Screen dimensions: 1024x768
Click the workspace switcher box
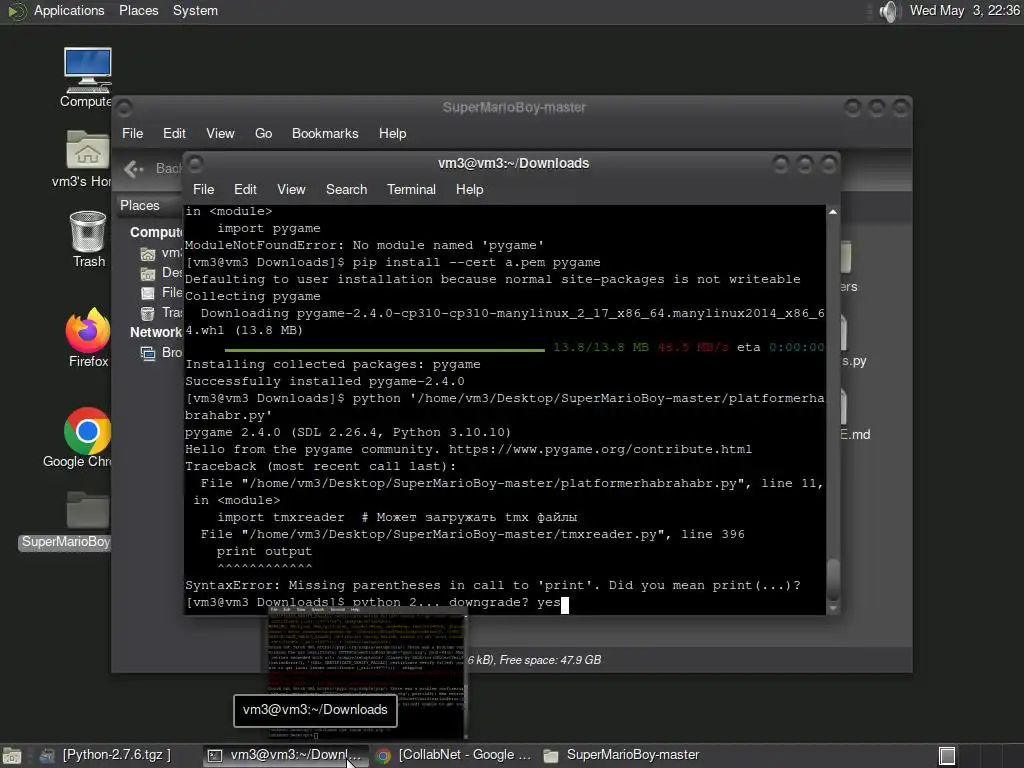click(x=947, y=756)
